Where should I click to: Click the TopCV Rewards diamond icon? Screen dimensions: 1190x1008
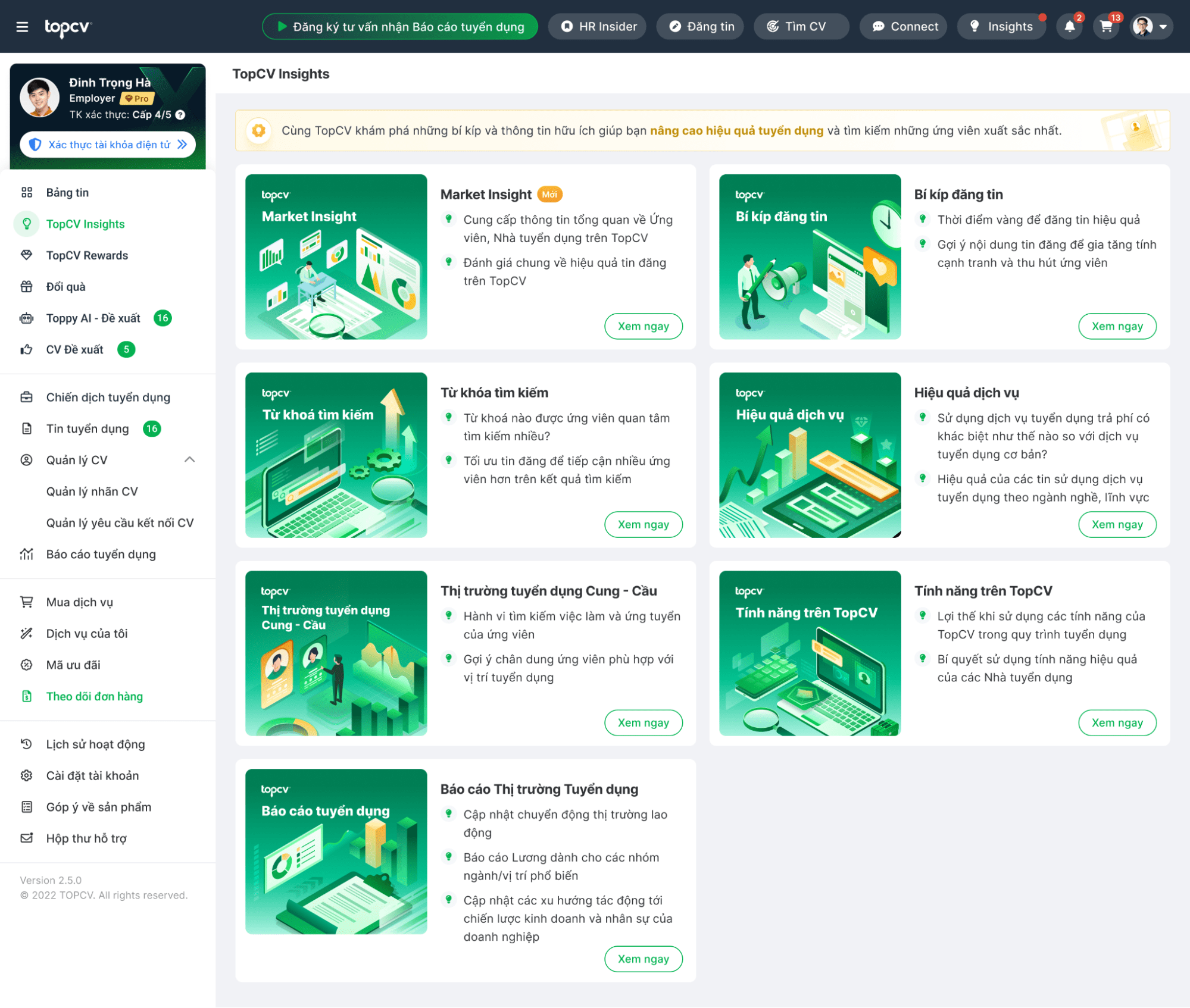click(x=27, y=255)
